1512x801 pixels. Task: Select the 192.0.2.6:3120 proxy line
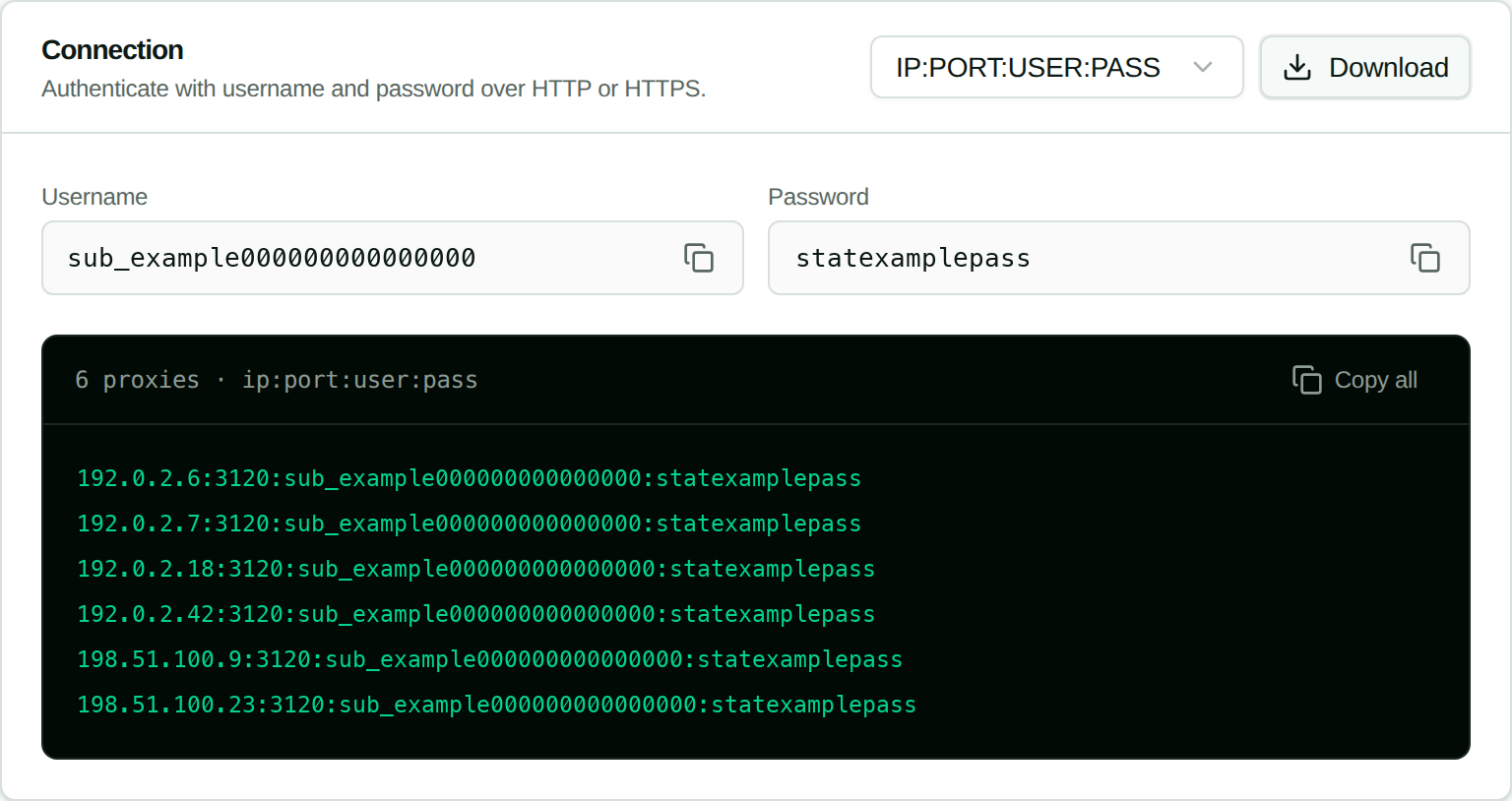(x=470, y=478)
